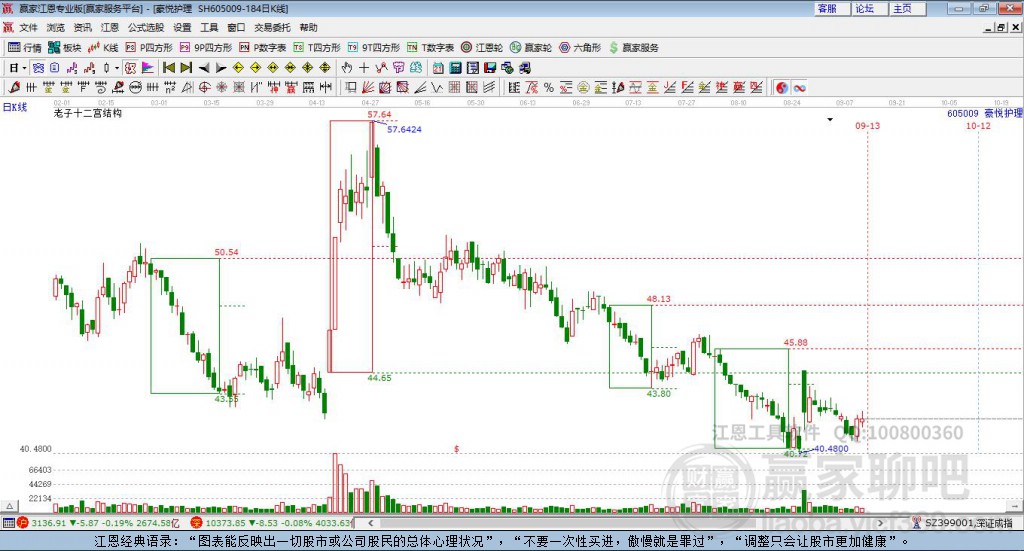Launch the 江恩轮 Gann wheel

(482, 48)
